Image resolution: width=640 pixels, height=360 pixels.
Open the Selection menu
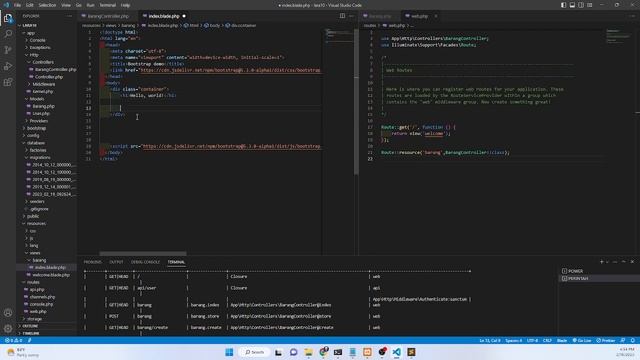[47, 5]
